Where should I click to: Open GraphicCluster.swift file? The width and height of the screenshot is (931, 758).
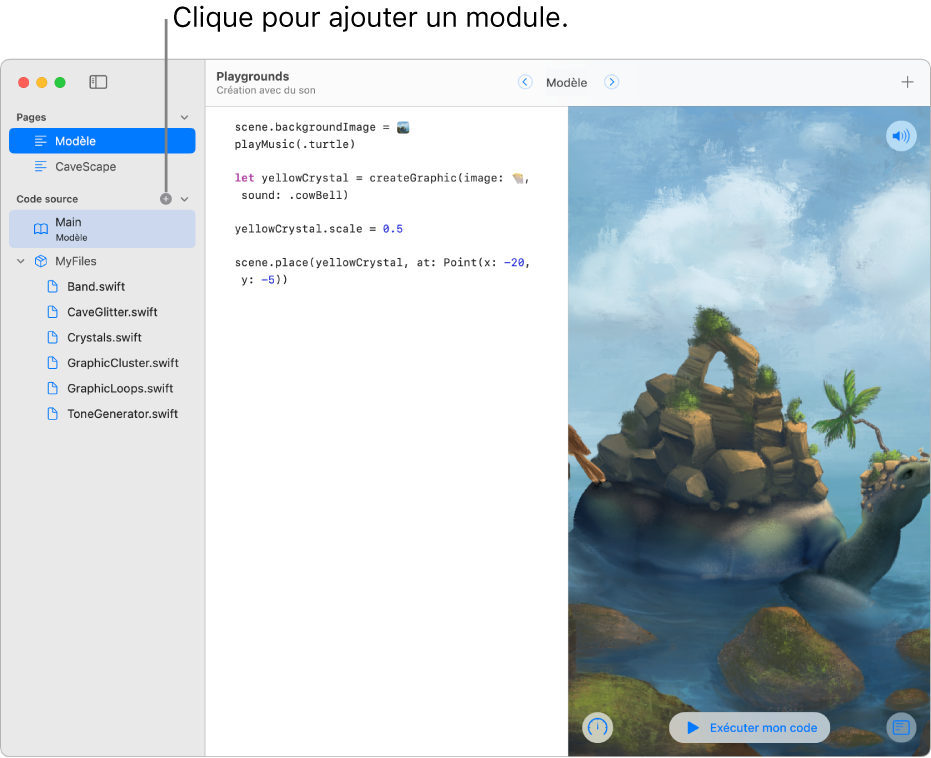point(123,363)
